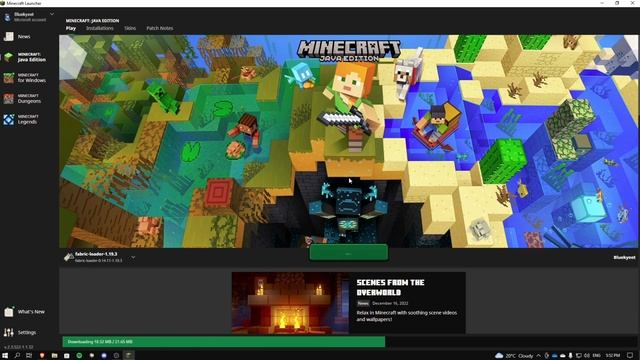Open Scenes from the Overworld headline
Image resolution: width=640 pixels, height=360 pixels.
click(390, 287)
